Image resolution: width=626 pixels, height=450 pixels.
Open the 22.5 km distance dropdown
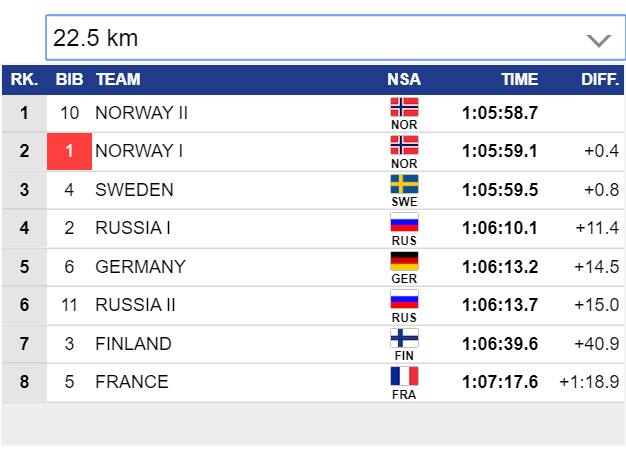point(335,38)
